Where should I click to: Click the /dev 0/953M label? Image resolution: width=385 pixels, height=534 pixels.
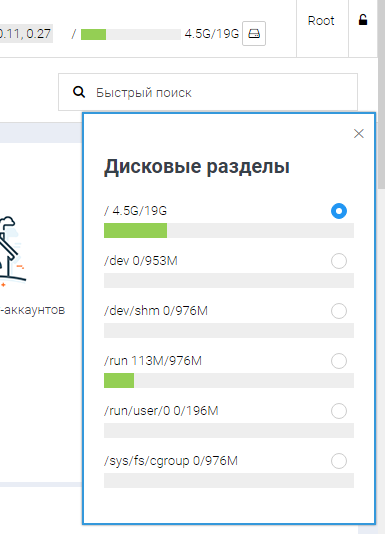(141, 261)
